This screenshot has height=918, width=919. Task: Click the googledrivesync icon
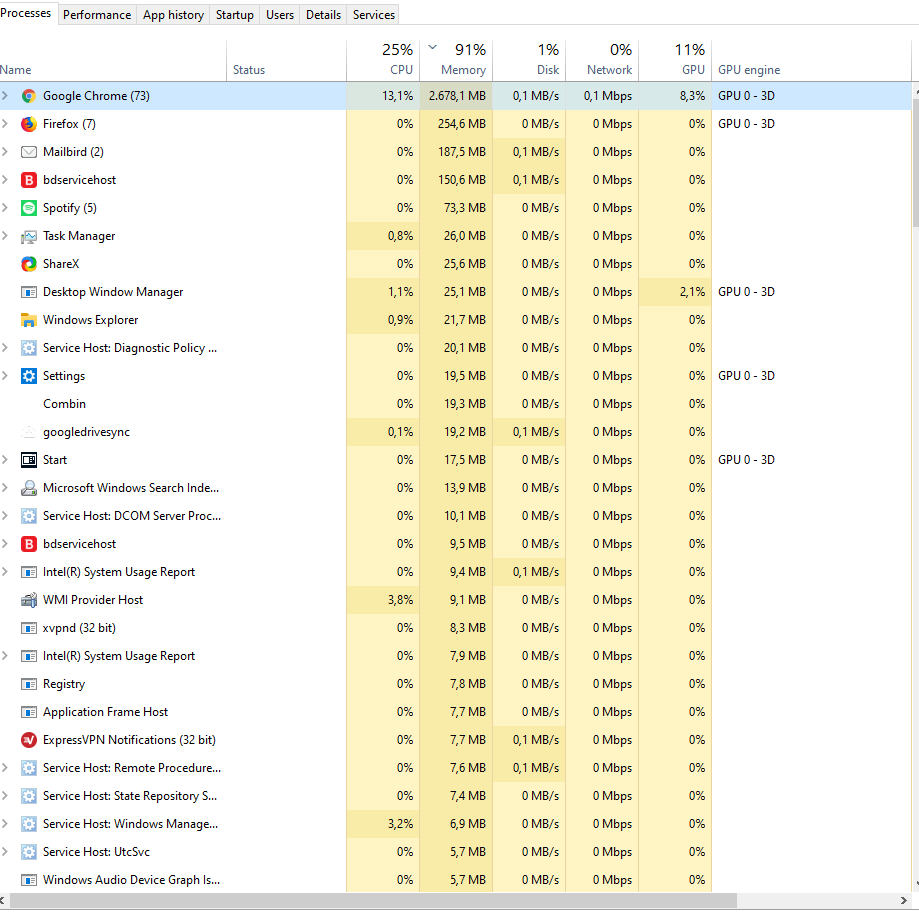pos(28,432)
